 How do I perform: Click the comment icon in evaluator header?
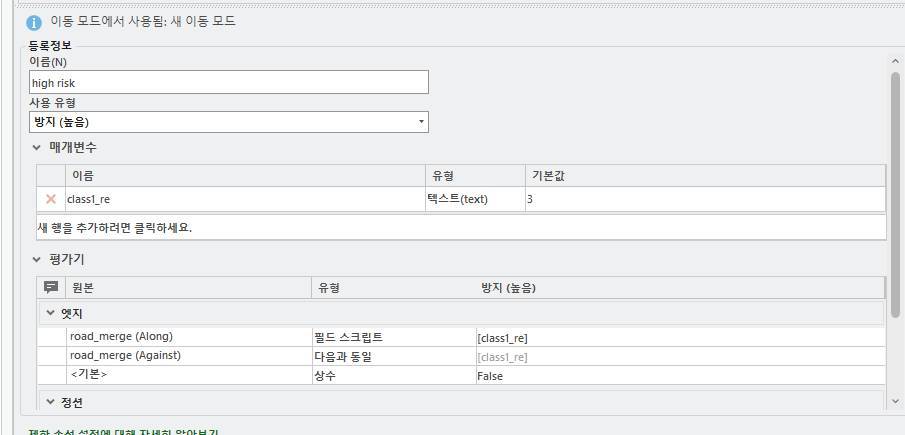coord(51,288)
